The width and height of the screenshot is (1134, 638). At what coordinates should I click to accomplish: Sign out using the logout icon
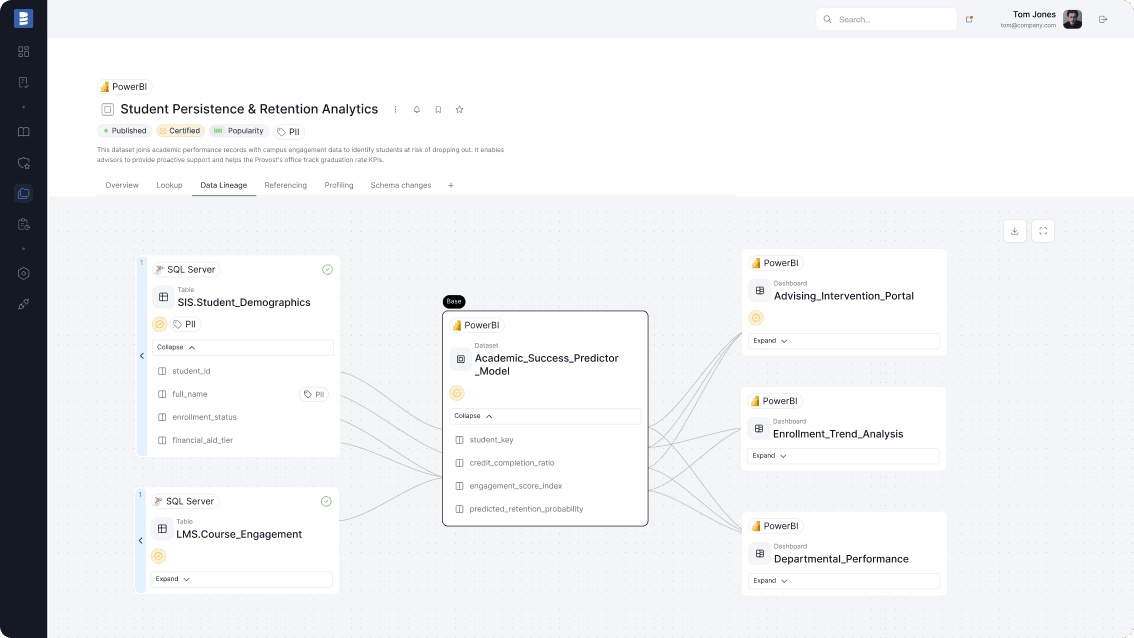pos(1104,19)
